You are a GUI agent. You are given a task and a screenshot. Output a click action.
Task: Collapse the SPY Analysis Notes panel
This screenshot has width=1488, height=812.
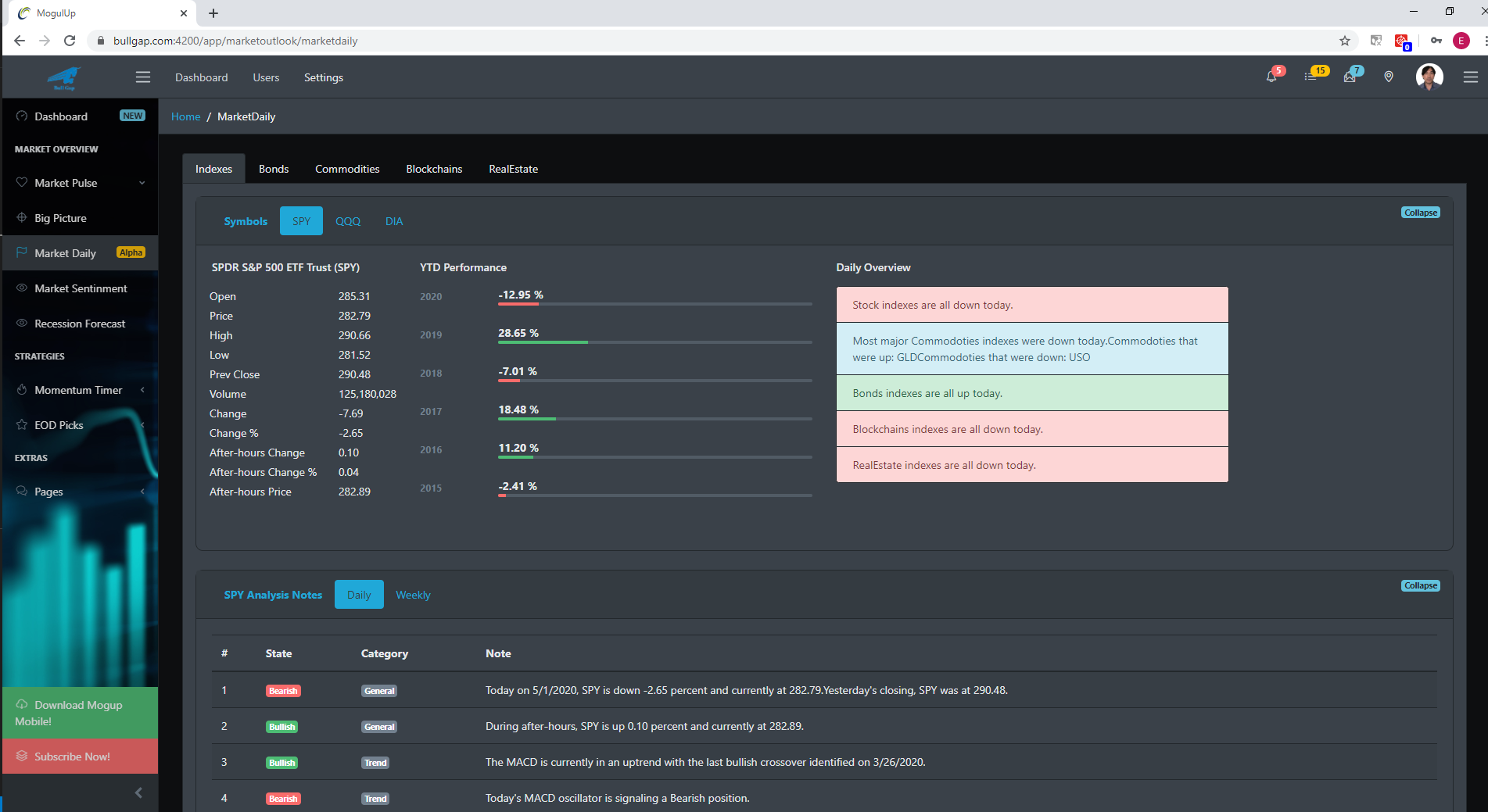(x=1421, y=585)
